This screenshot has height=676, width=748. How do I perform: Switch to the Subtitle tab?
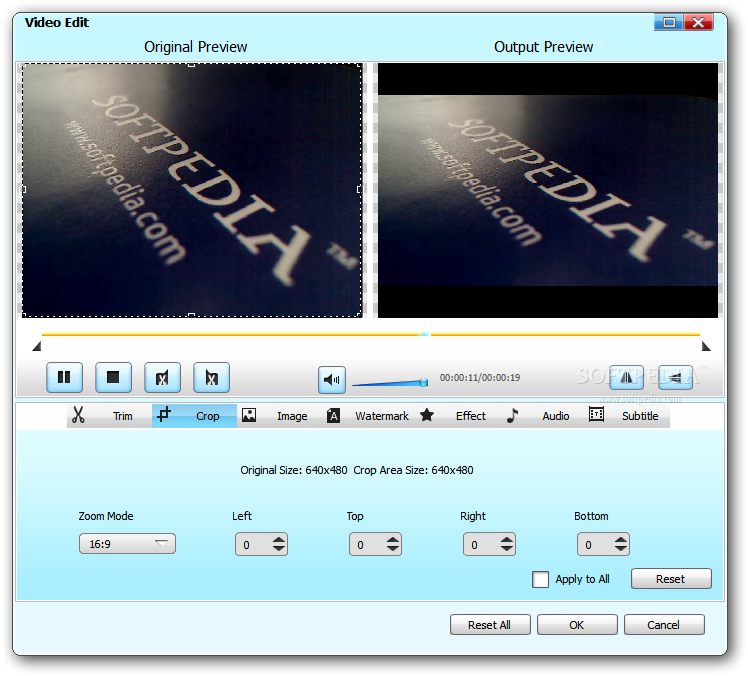click(x=640, y=416)
